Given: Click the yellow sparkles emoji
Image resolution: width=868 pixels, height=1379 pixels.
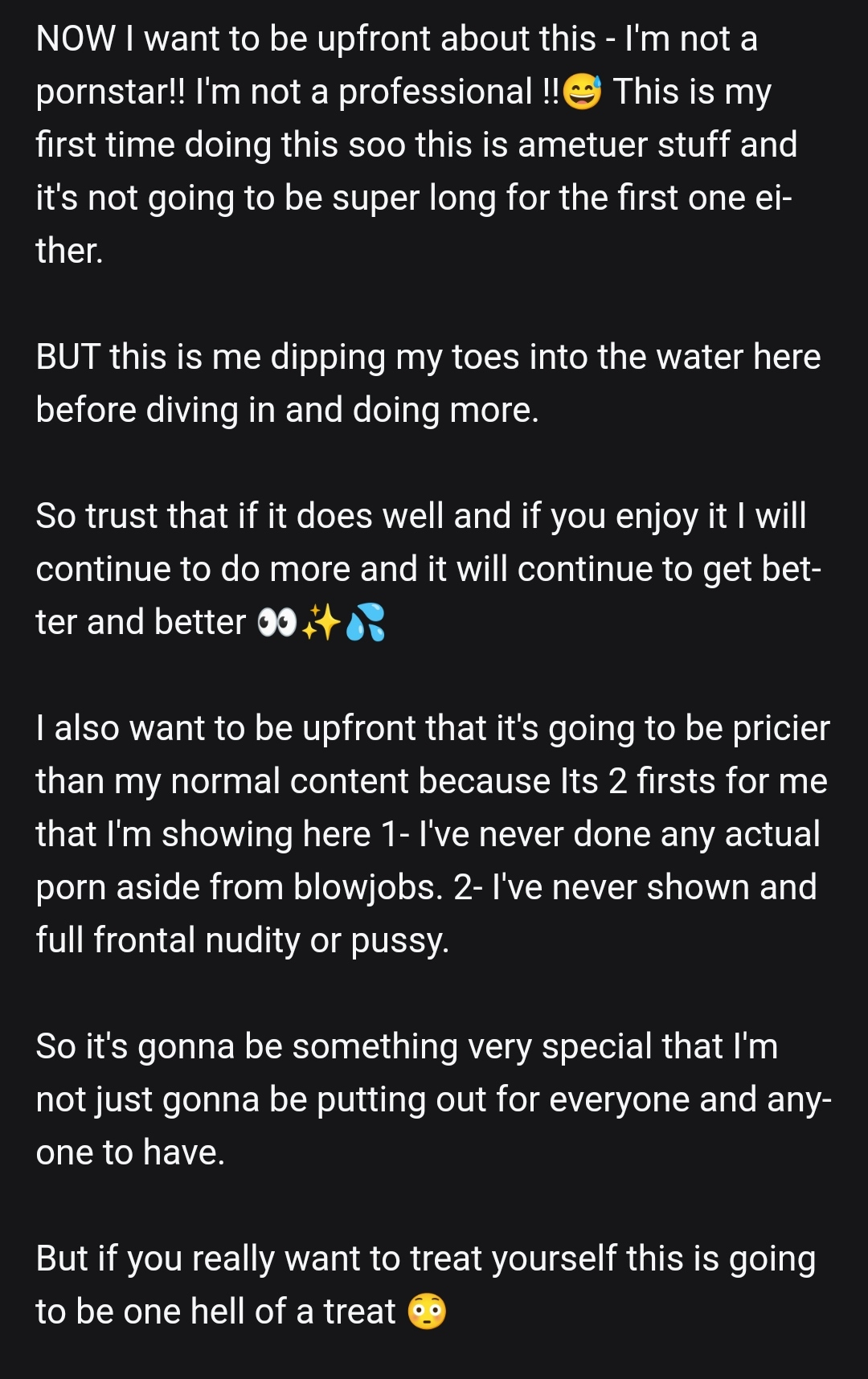Looking at the screenshot, I should click(x=321, y=622).
